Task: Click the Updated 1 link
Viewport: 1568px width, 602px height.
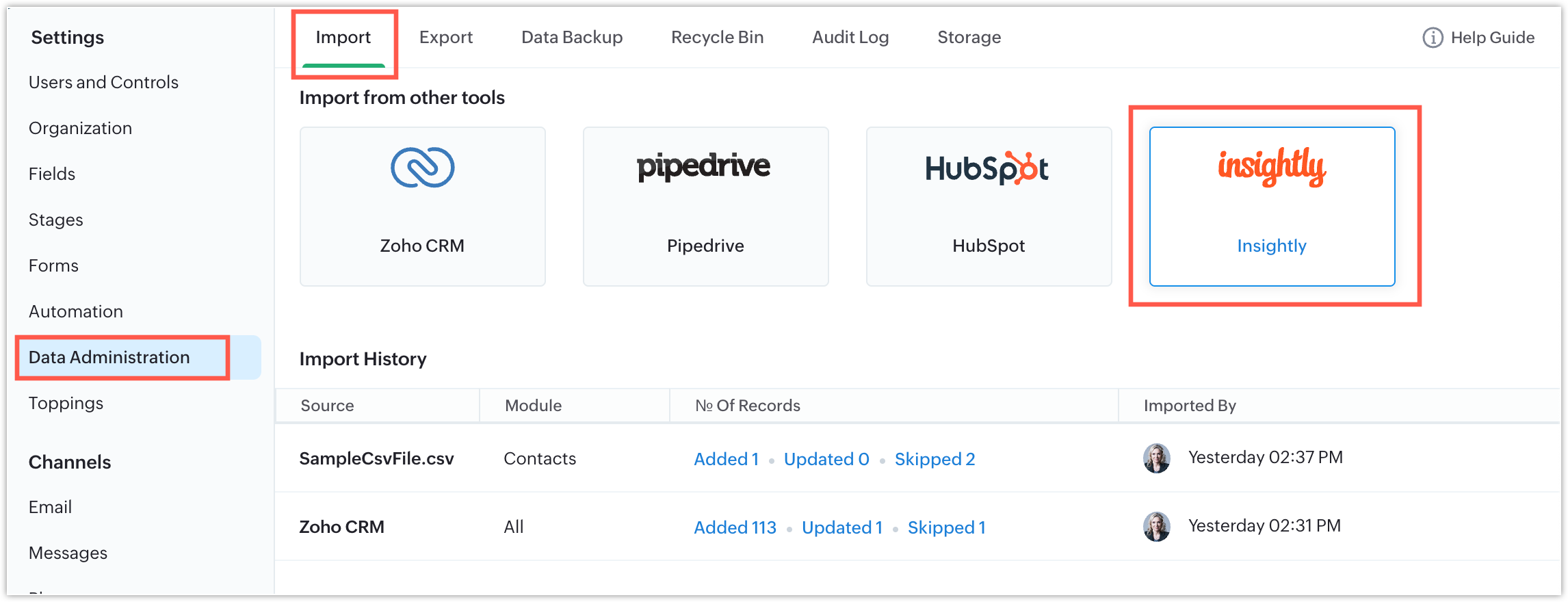Action: pyautogui.click(x=842, y=527)
